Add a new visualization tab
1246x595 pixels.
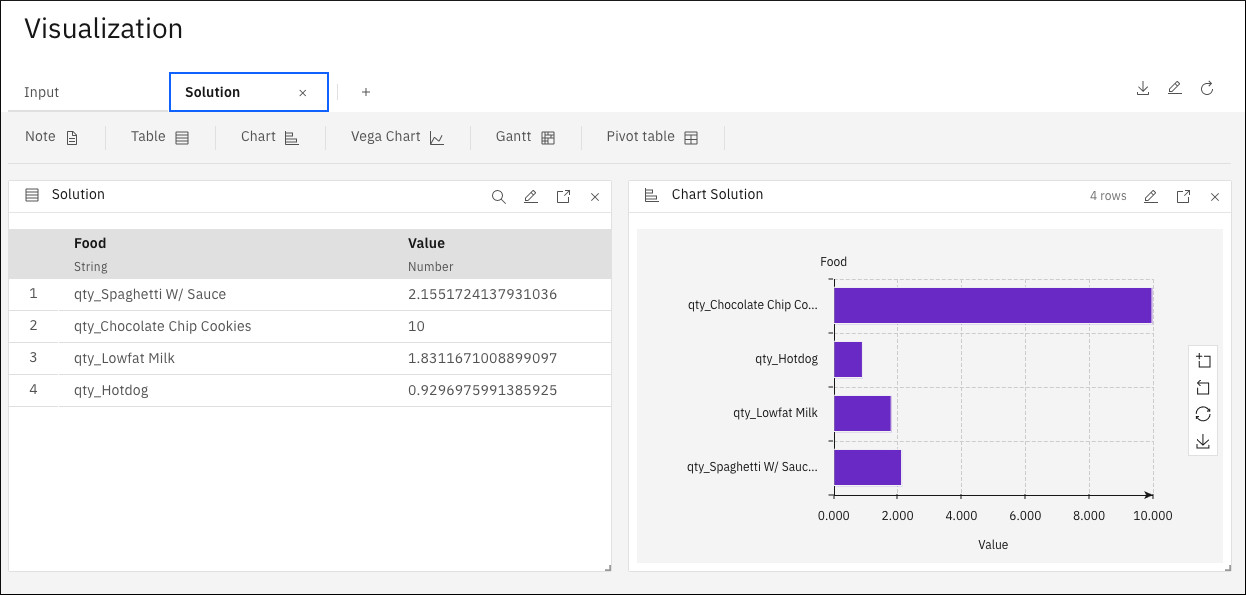pos(366,92)
